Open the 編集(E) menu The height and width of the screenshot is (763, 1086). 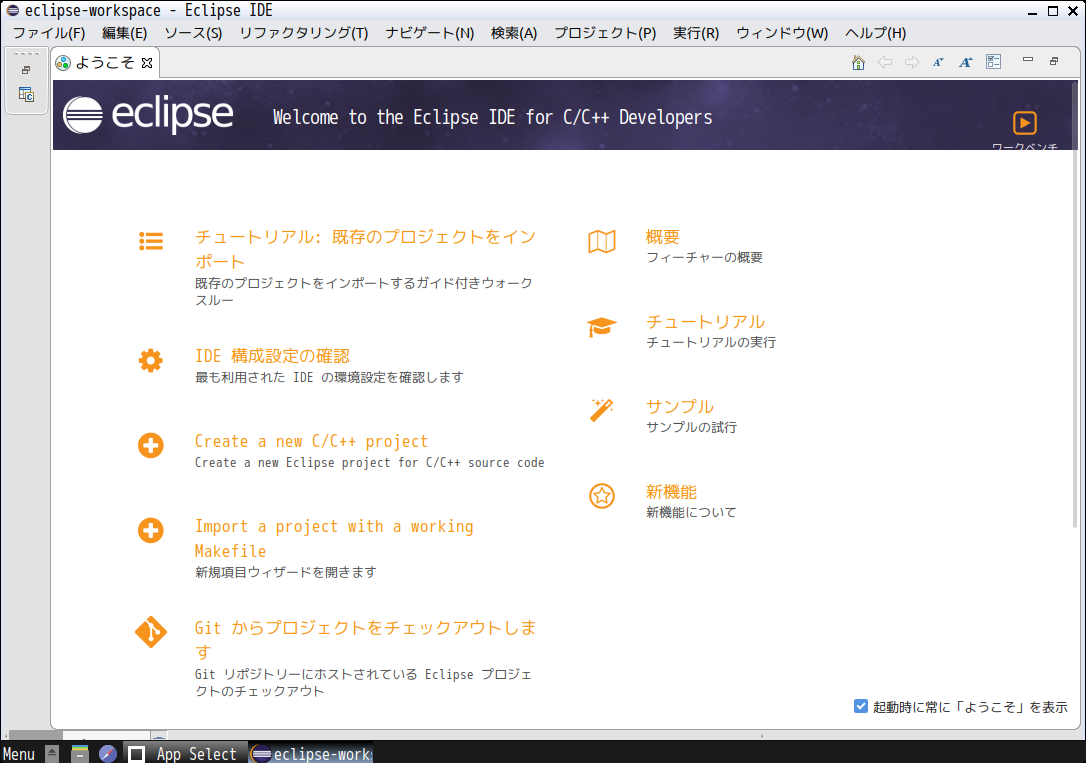coord(125,33)
